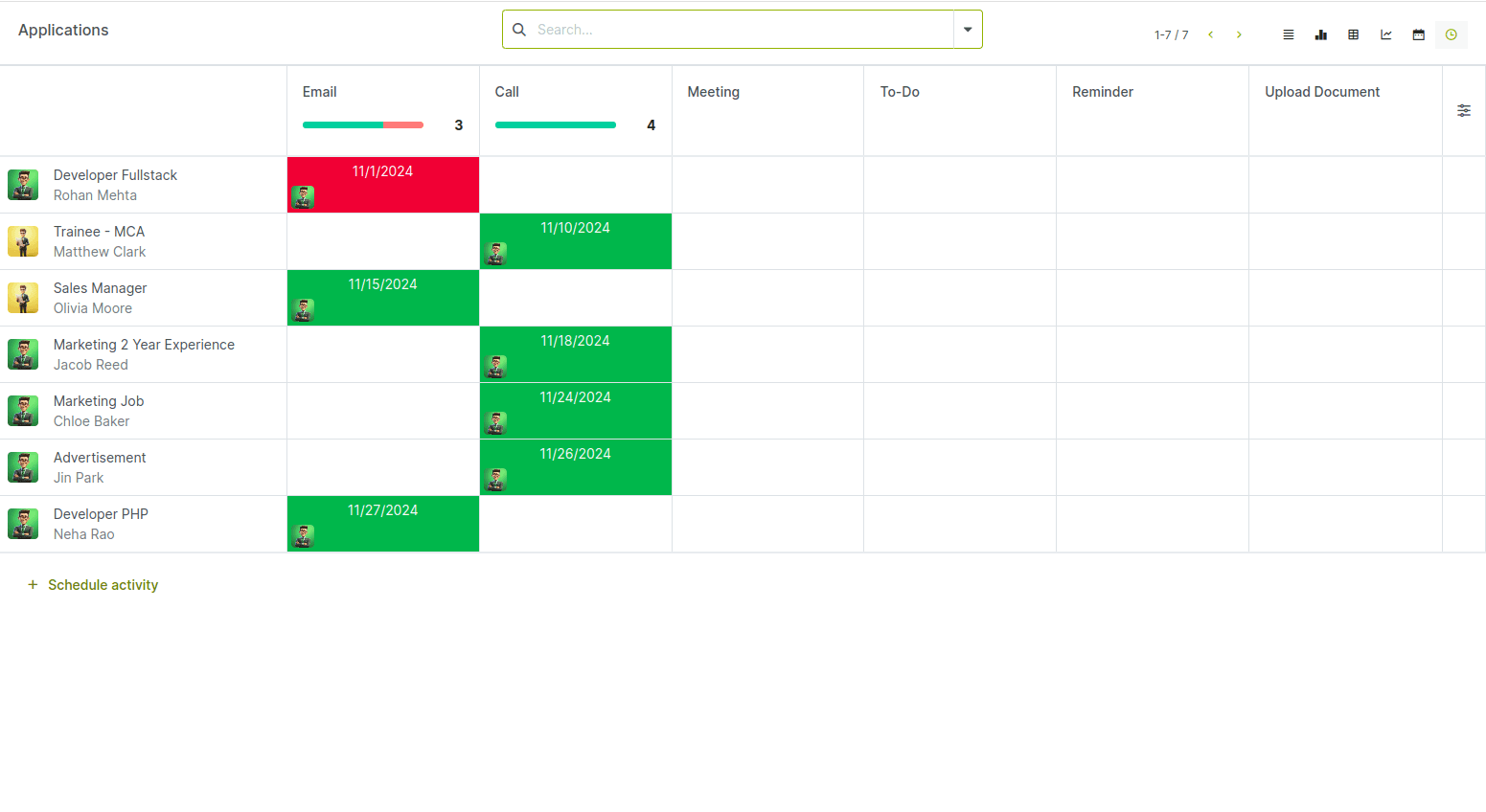
Task: Open calendar view icon
Action: pos(1419,34)
